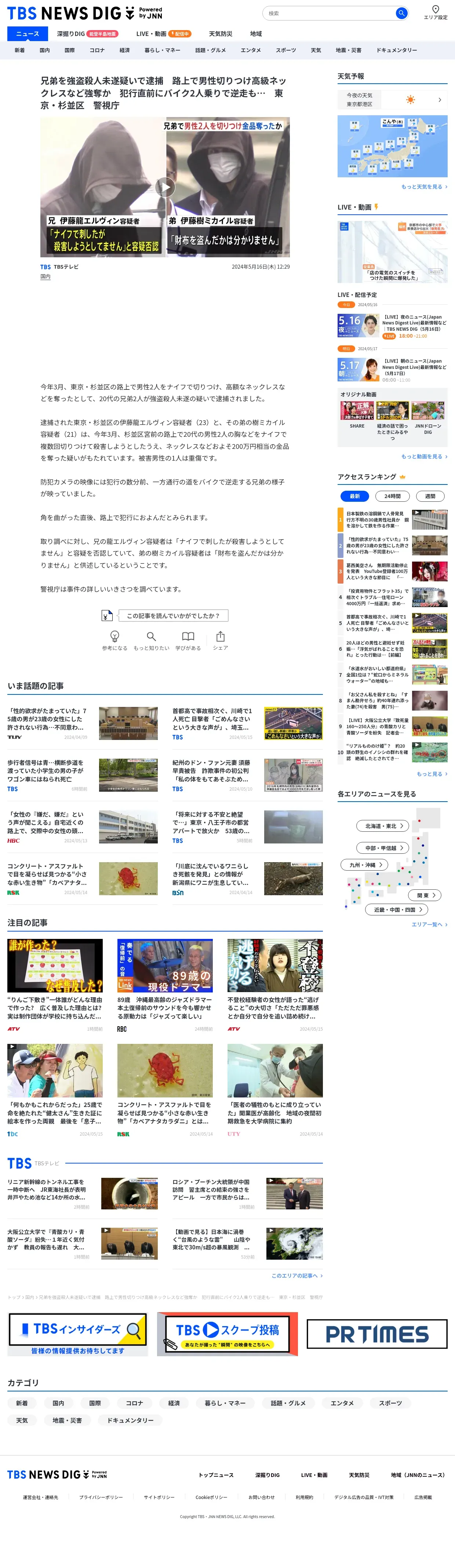Select the 地域 tab
Image resolution: width=455 pixels, height=1568 pixels.
[x=255, y=33]
